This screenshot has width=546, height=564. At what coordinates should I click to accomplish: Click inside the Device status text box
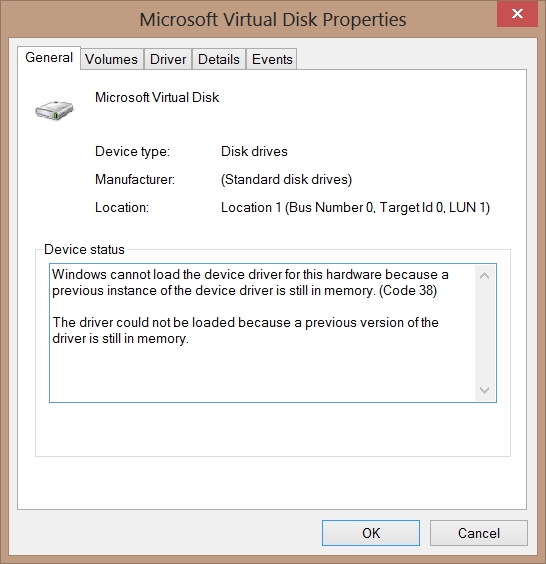point(273,333)
